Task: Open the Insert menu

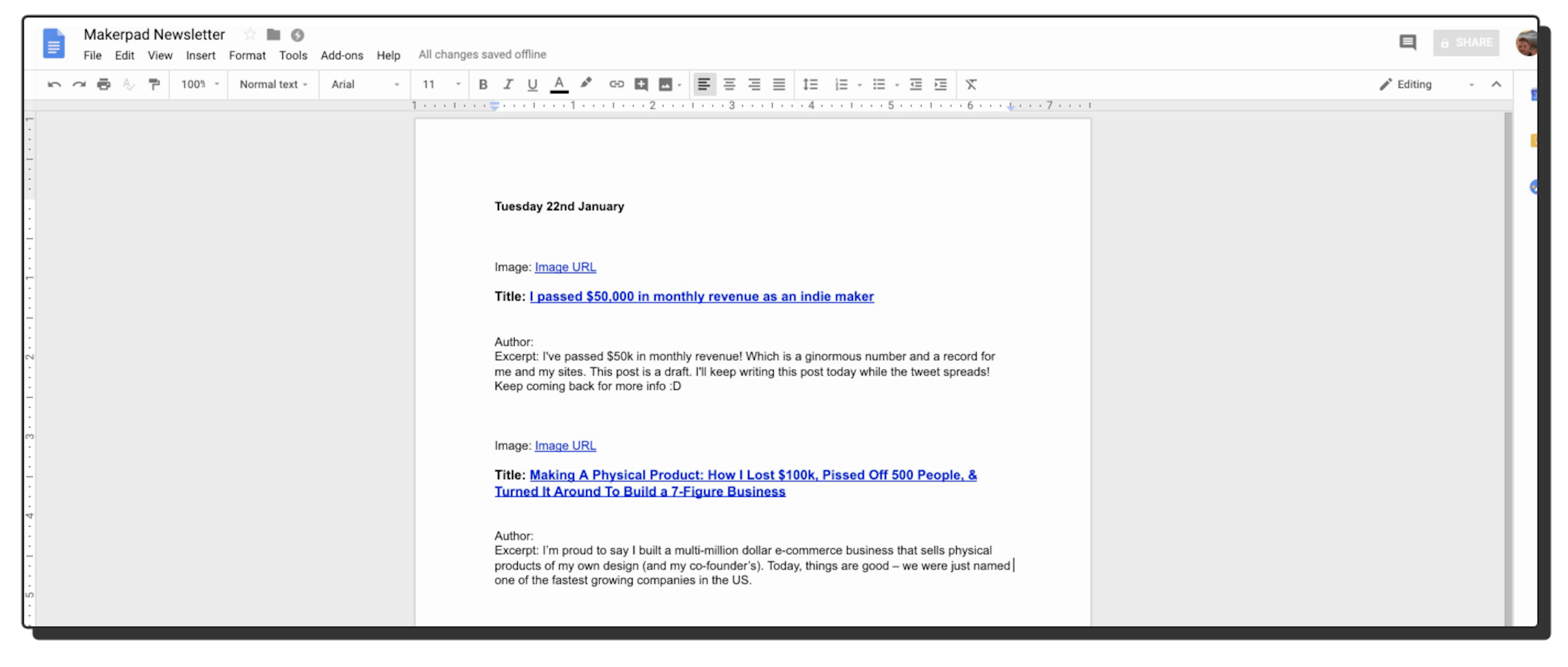Action: point(201,56)
